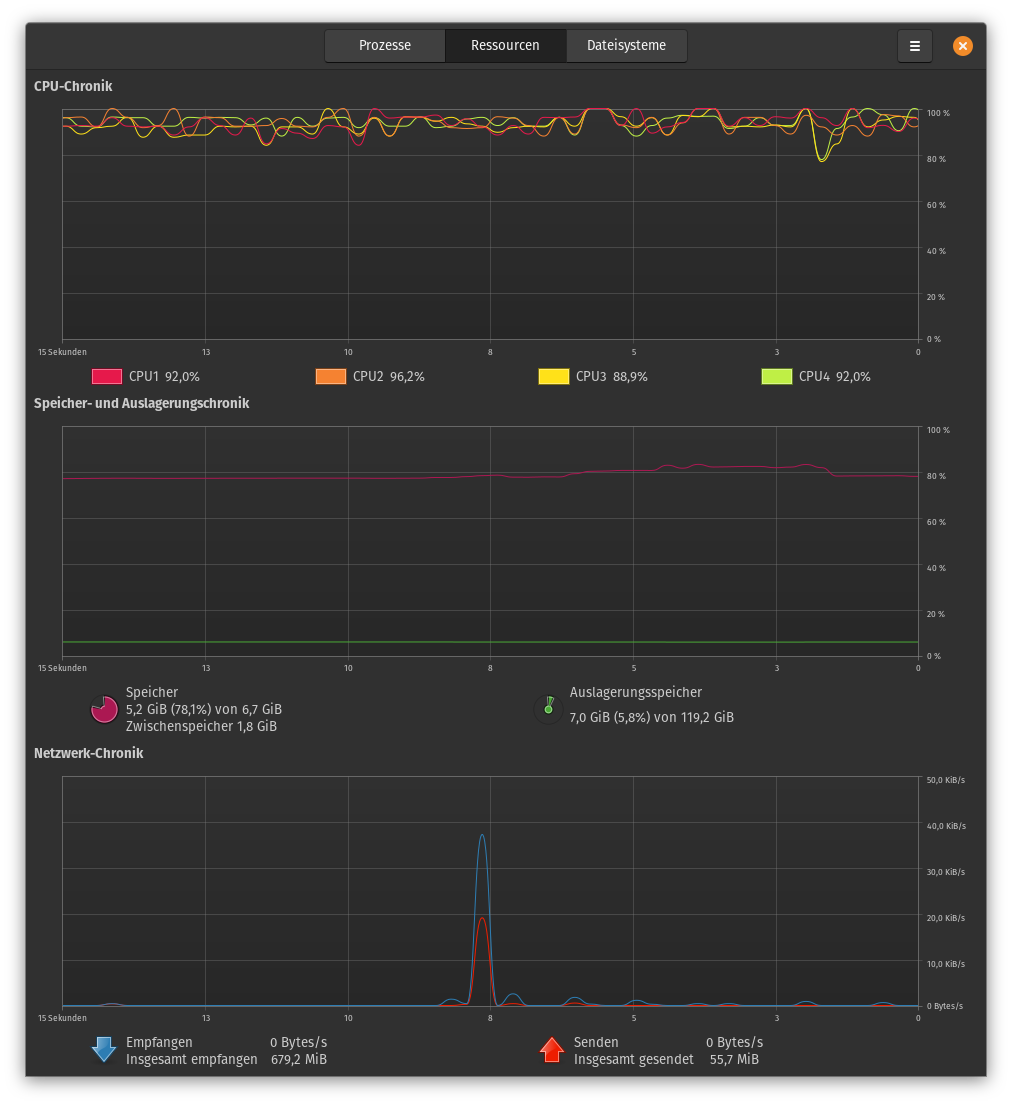Click the blue receiving arrow icon
This screenshot has height=1105, width=1012.
pos(104,1049)
